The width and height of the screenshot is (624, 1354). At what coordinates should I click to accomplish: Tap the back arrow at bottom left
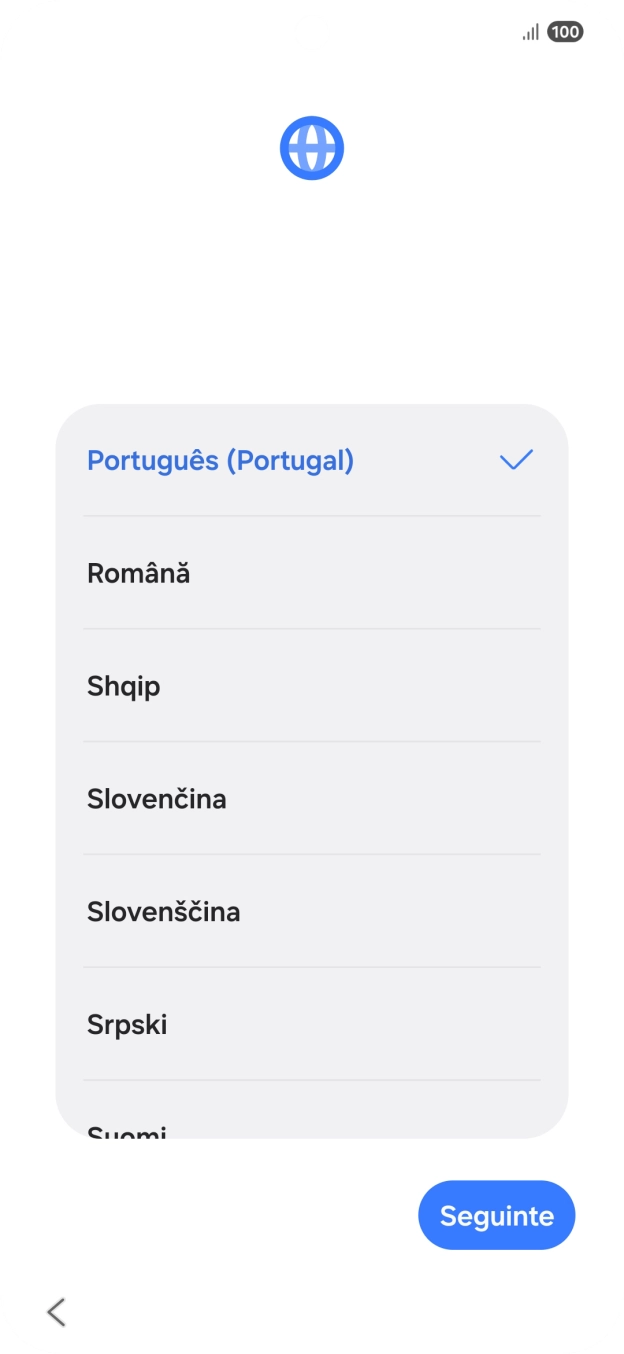[x=55, y=1312]
